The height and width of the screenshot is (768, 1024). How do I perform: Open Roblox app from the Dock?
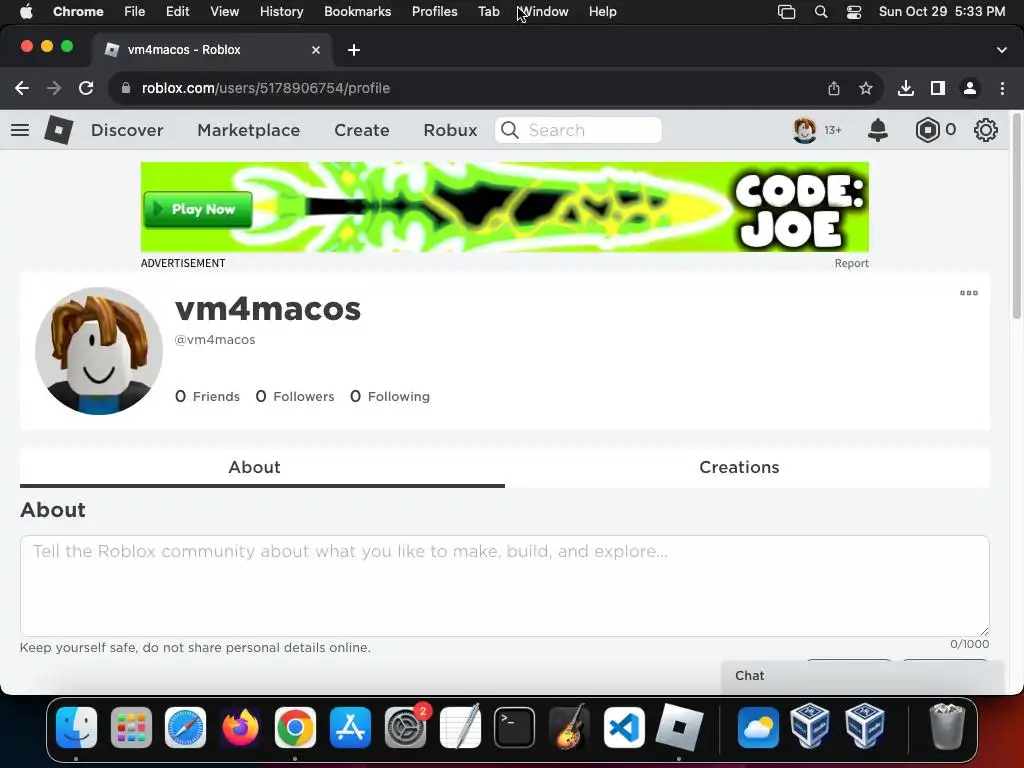(679, 727)
